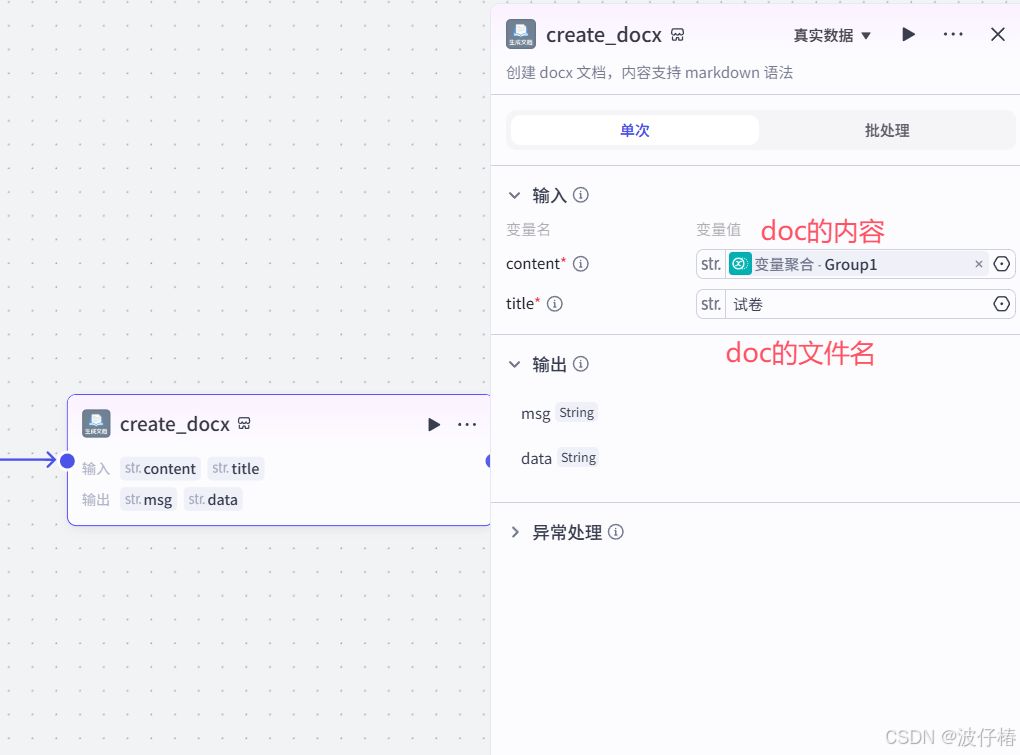Click the link icon beside create_docx title
Screen dimensions: 1020x755
click(678, 34)
